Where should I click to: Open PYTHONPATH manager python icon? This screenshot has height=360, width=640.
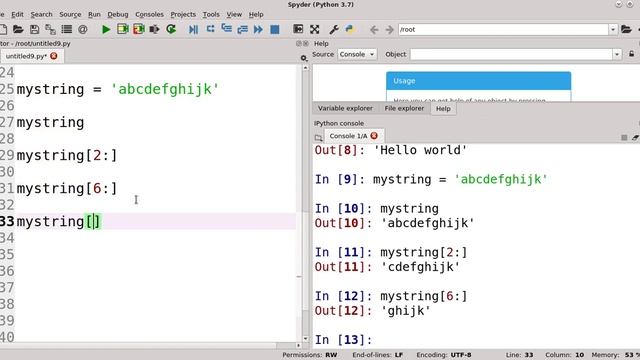point(350,29)
